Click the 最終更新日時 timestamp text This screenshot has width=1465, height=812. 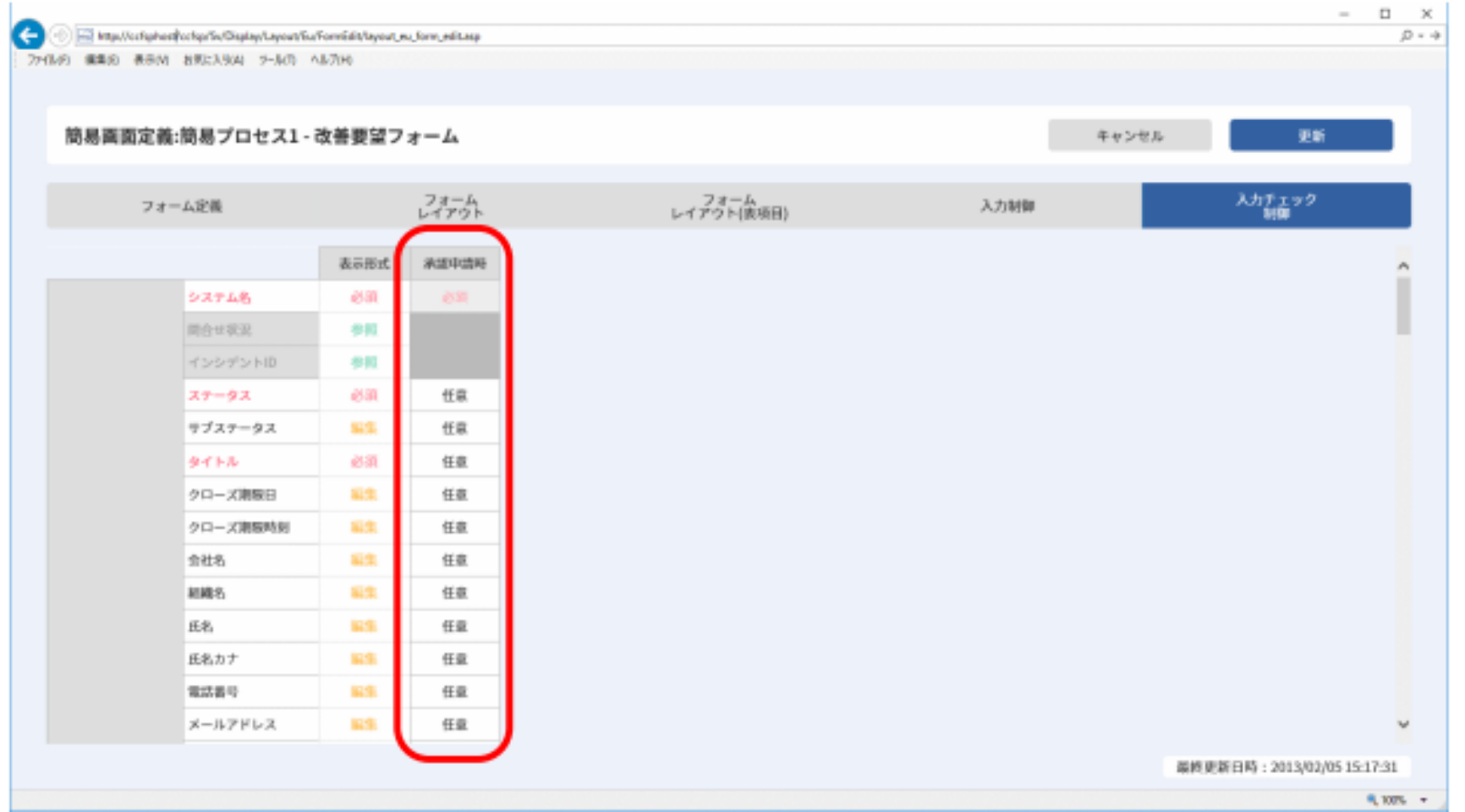(1287, 767)
